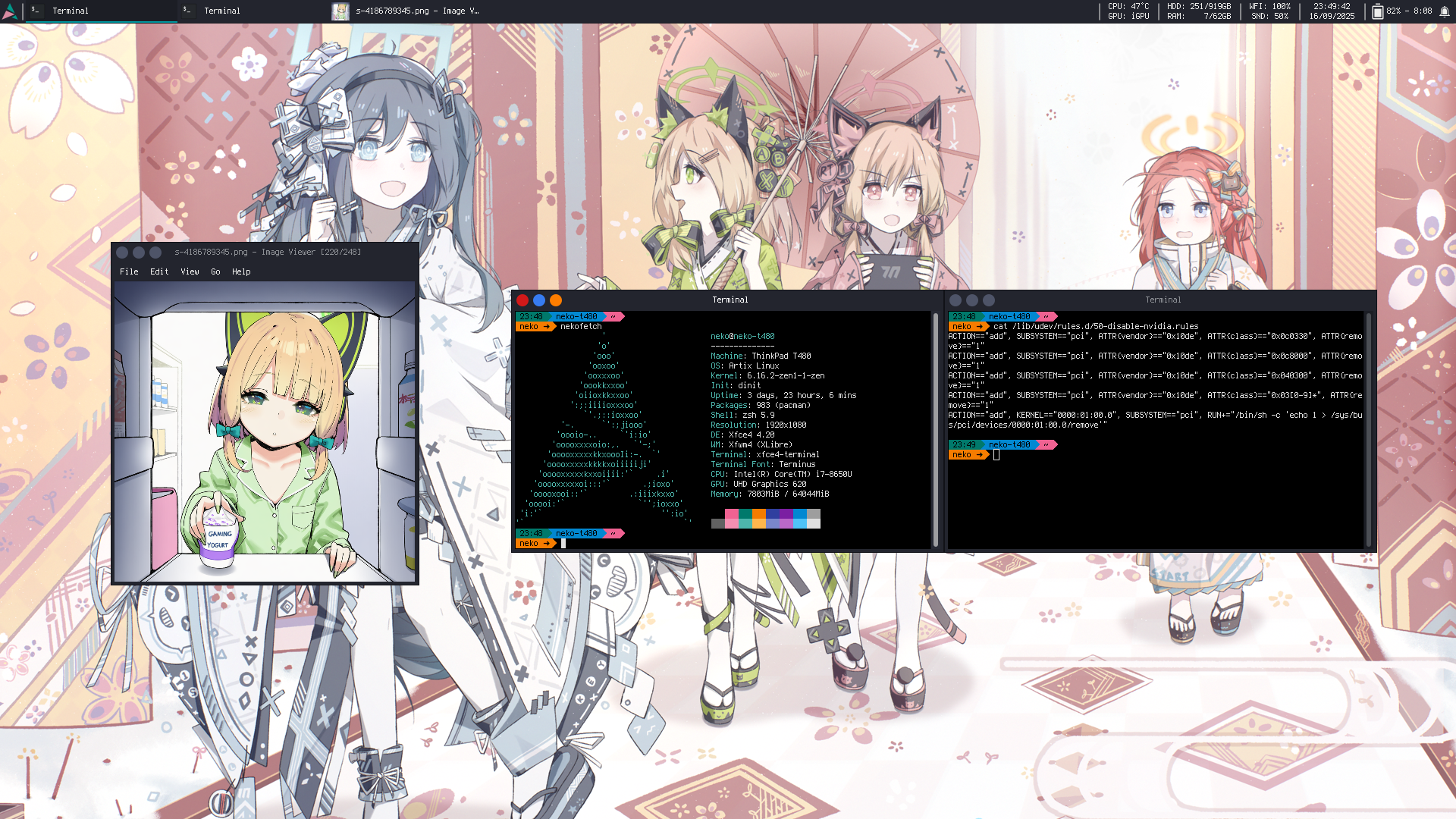Viewport: 1456px width, 819px height.
Task: Click the Shell: zsh 5.9 line
Action: (x=742, y=416)
